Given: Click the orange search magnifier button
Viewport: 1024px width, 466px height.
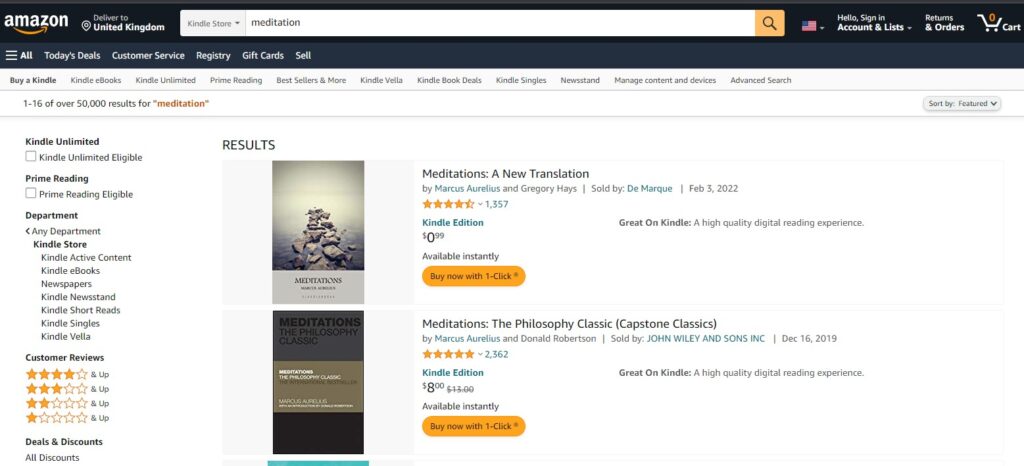Looking at the screenshot, I should coord(769,23).
